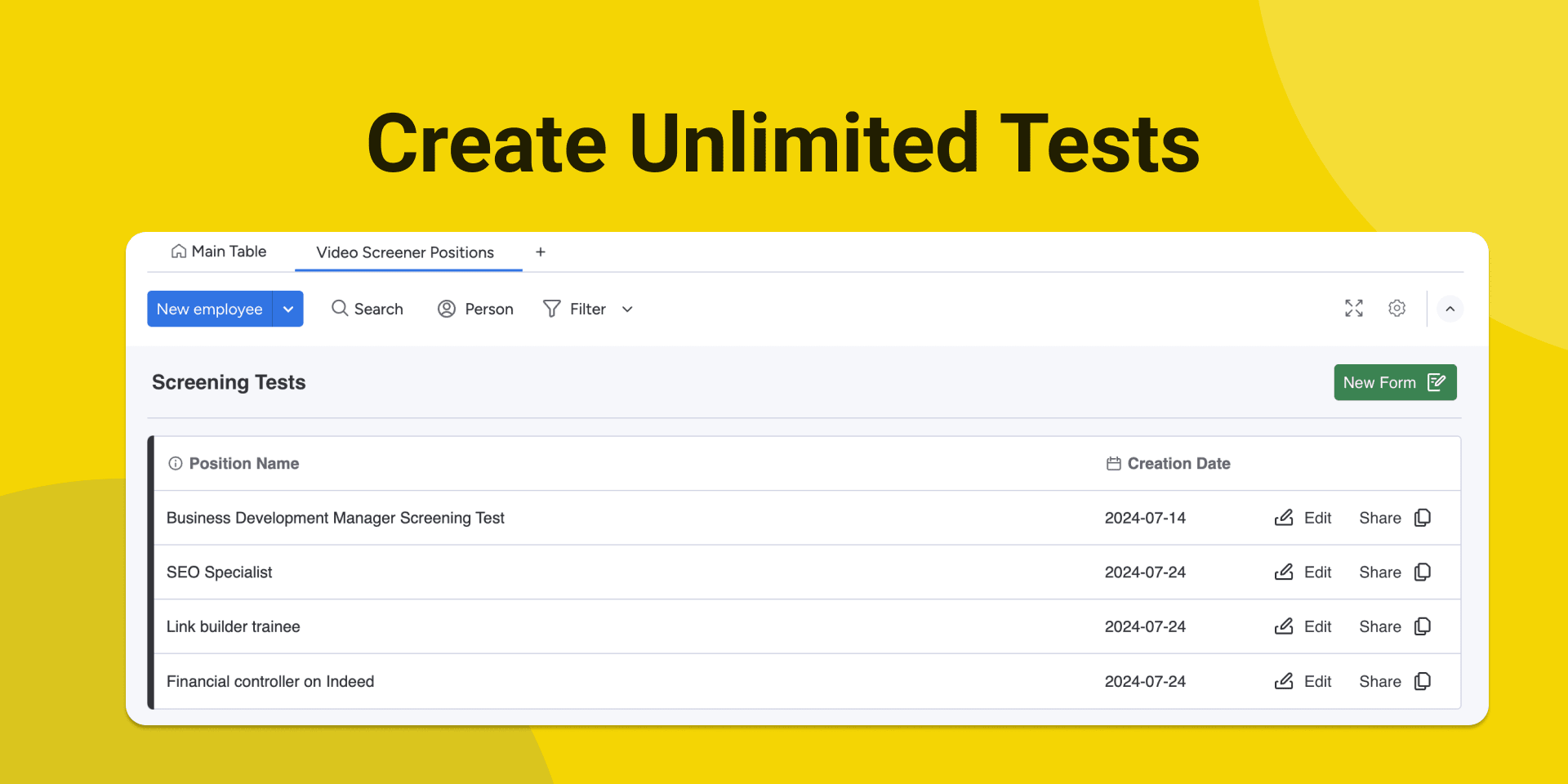
Task: Share the SEO Specialist test
Action: click(1395, 572)
